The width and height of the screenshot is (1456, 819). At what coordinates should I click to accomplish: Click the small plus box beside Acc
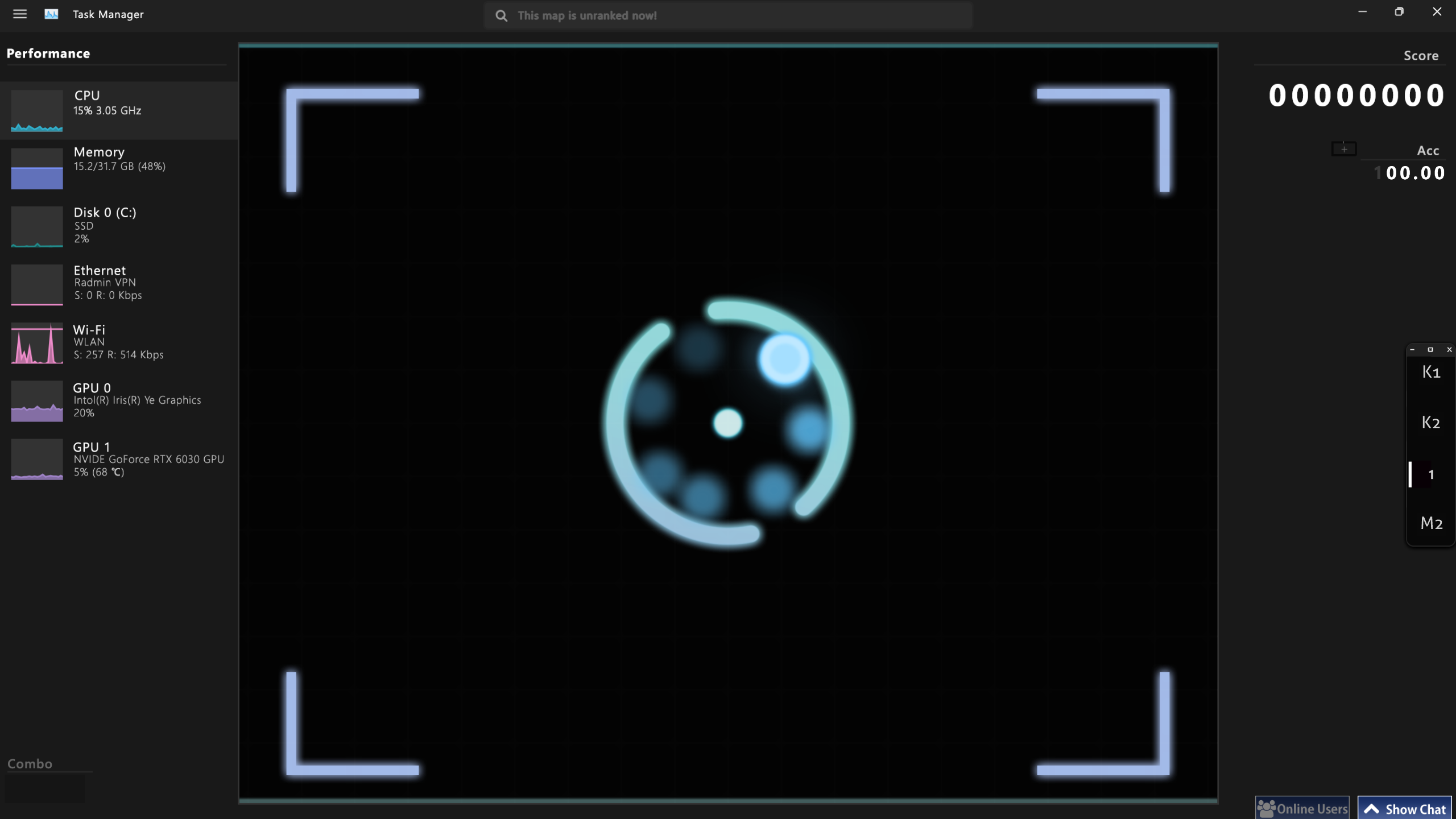click(1344, 149)
